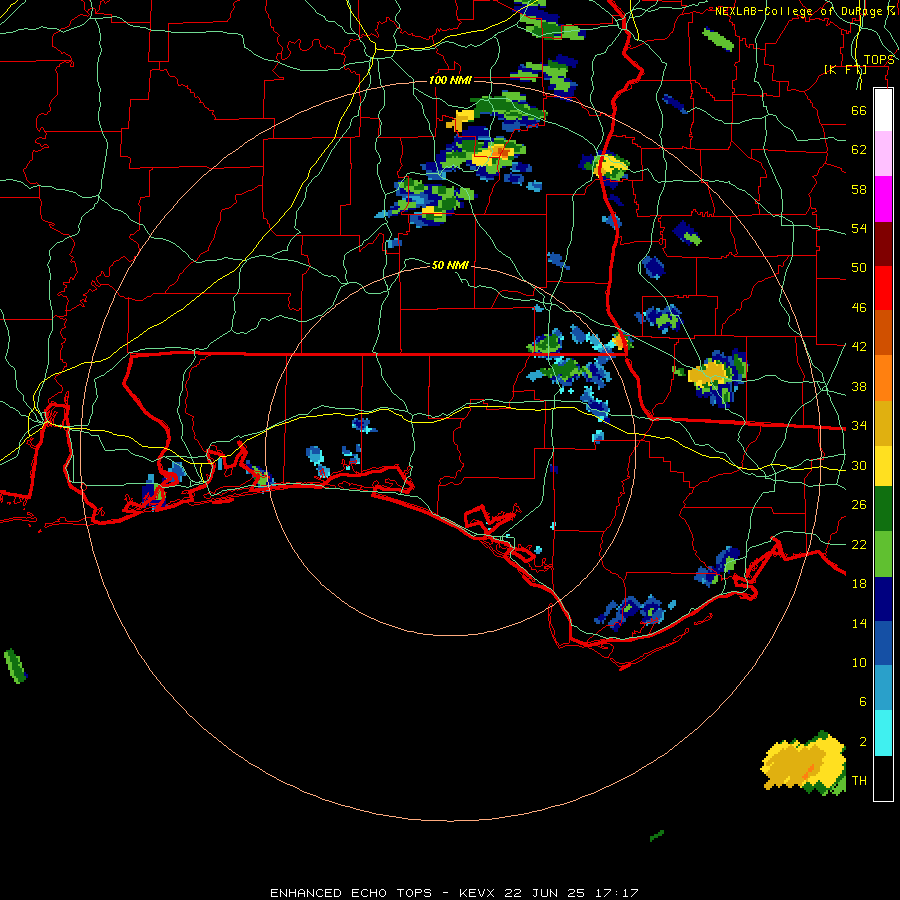Click the "K FT" units label
The width and height of the screenshot is (900, 900).
click(845, 69)
